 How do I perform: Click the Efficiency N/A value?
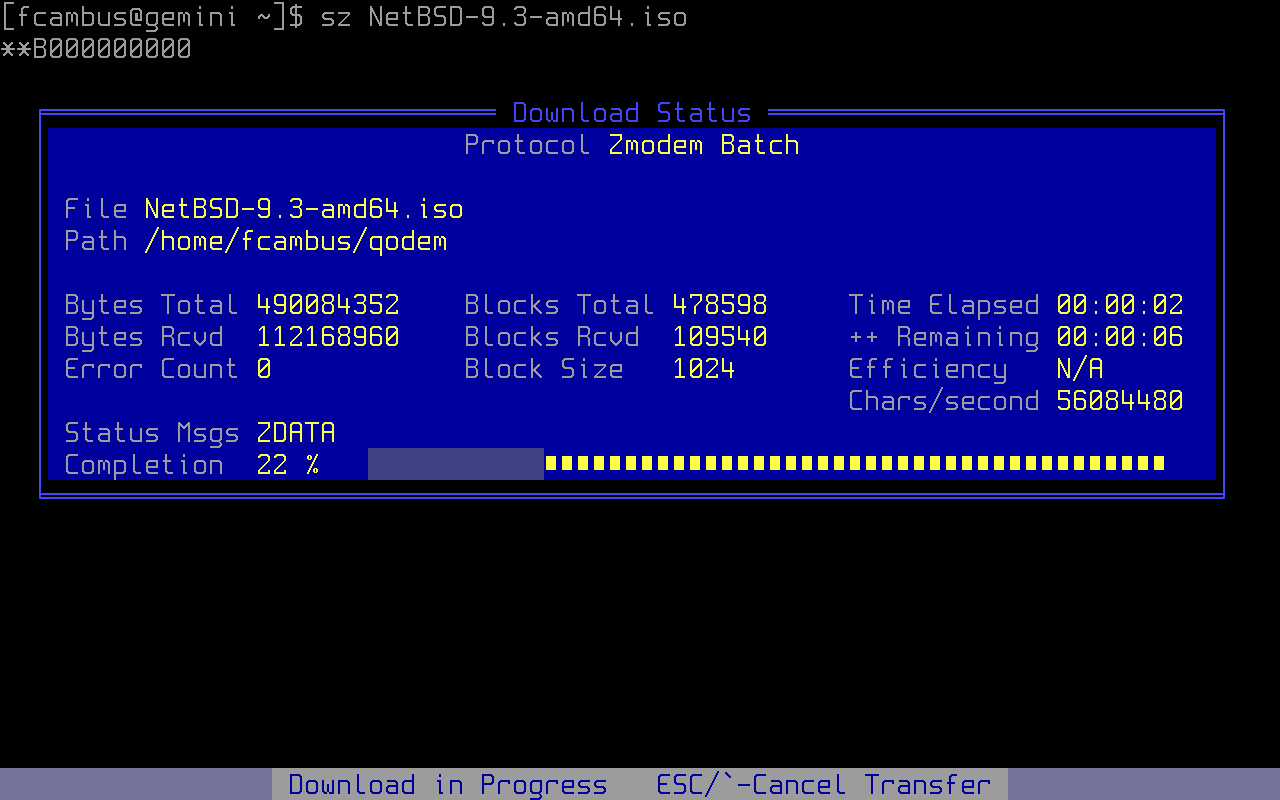click(x=1080, y=369)
